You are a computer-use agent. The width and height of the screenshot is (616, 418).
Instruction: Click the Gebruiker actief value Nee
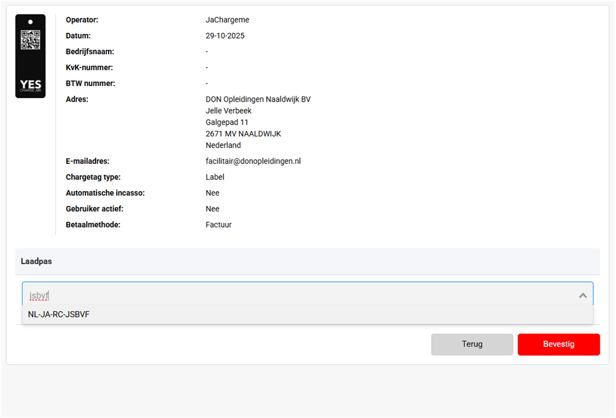click(213, 209)
